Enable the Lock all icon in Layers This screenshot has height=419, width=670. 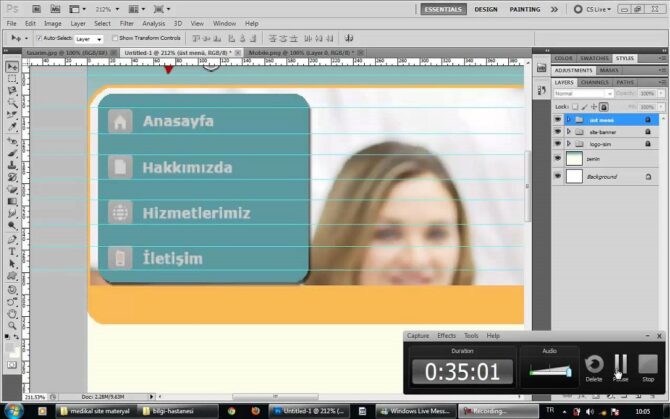(603, 106)
